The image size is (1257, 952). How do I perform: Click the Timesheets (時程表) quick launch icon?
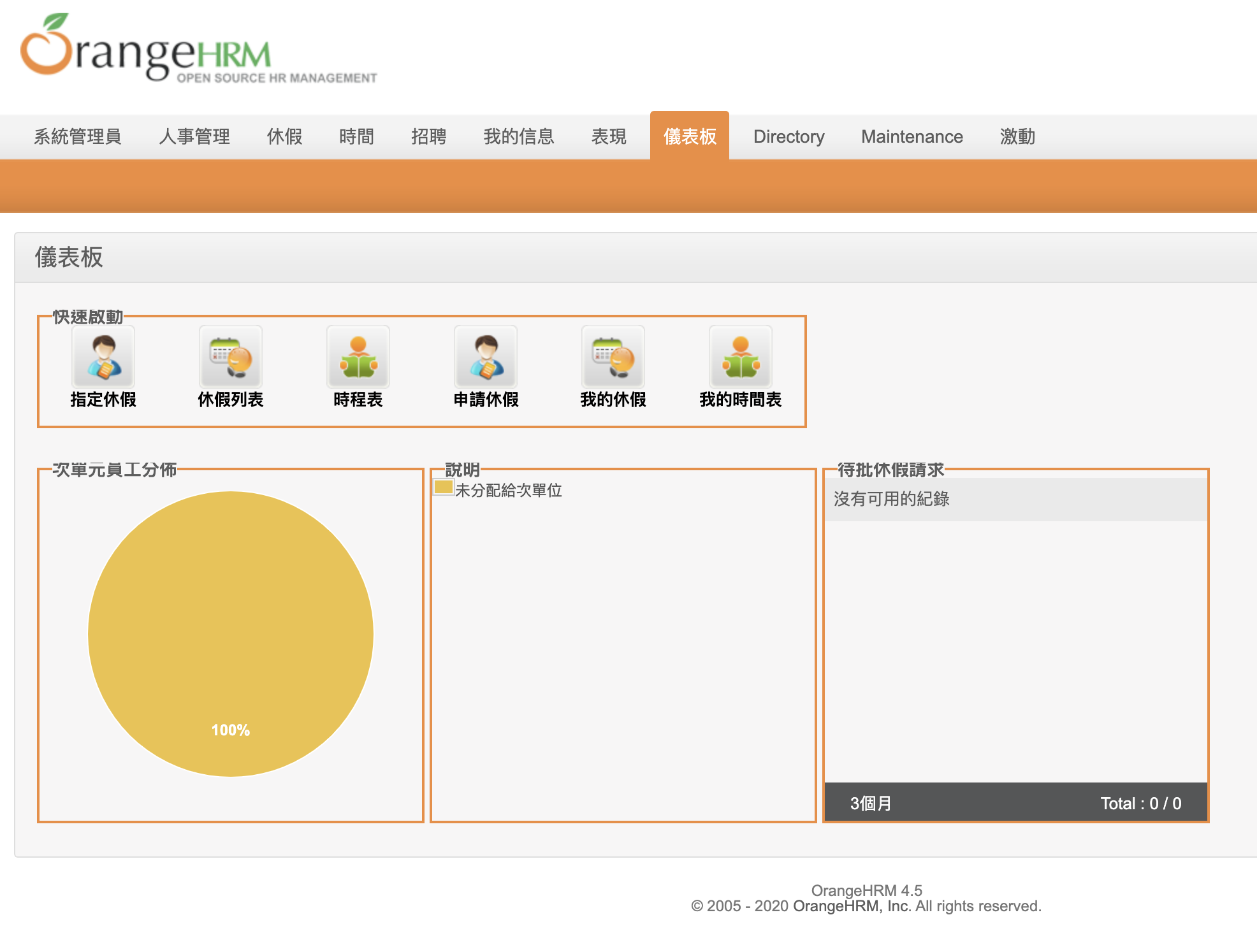(x=358, y=357)
